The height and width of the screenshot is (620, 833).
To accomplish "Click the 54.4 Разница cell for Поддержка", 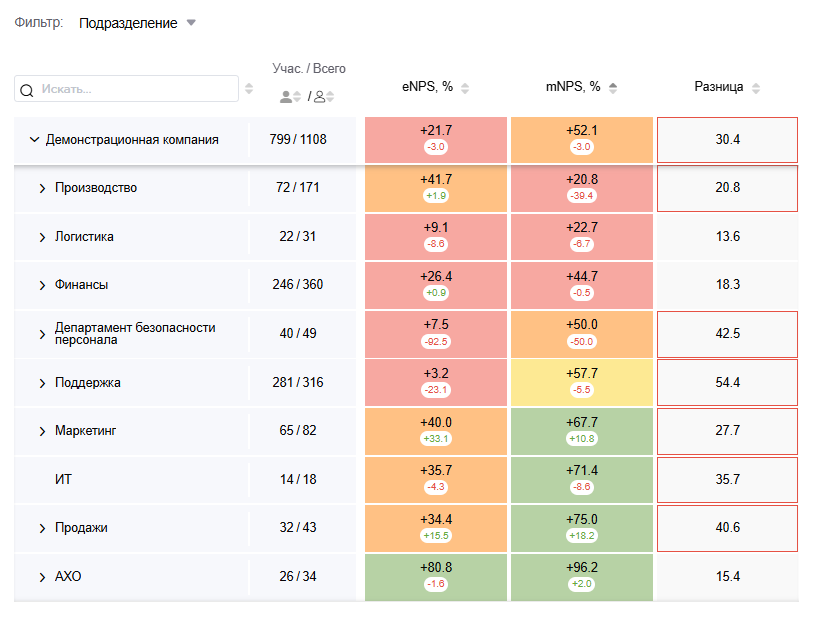I will (x=727, y=383).
